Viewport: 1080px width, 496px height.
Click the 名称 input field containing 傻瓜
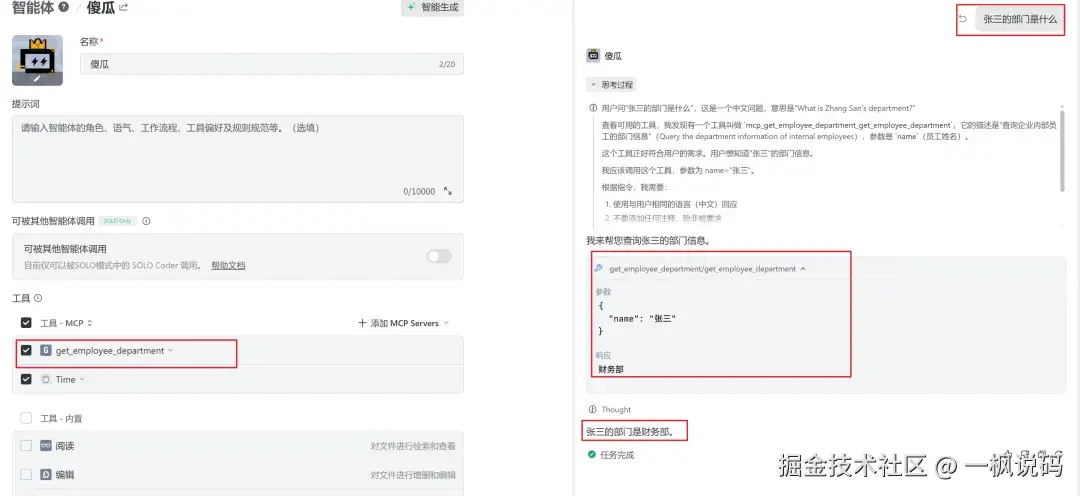[272, 64]
